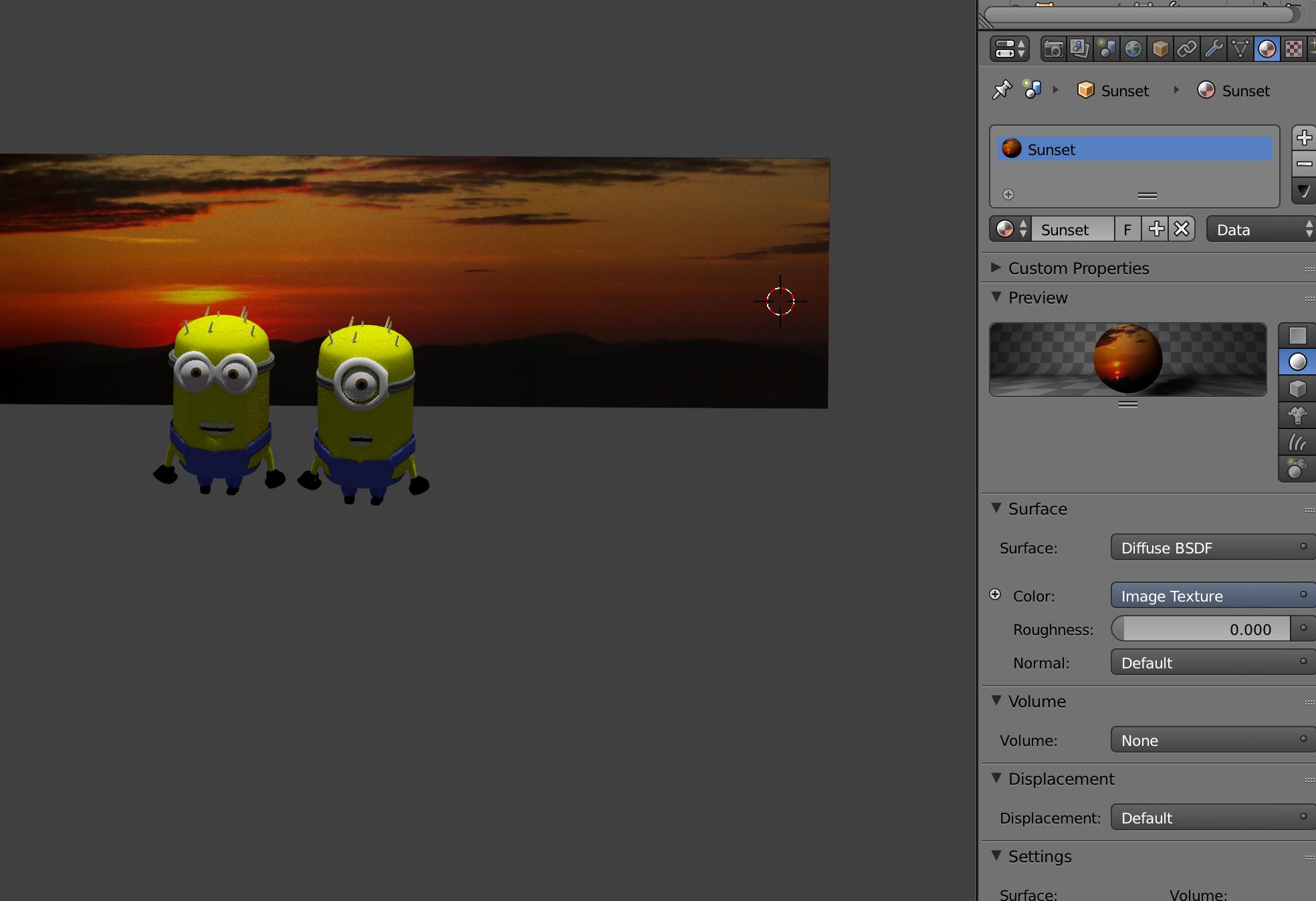
Task: Open the Volume None shader dropdown
Action: [x=1213, y=740]
